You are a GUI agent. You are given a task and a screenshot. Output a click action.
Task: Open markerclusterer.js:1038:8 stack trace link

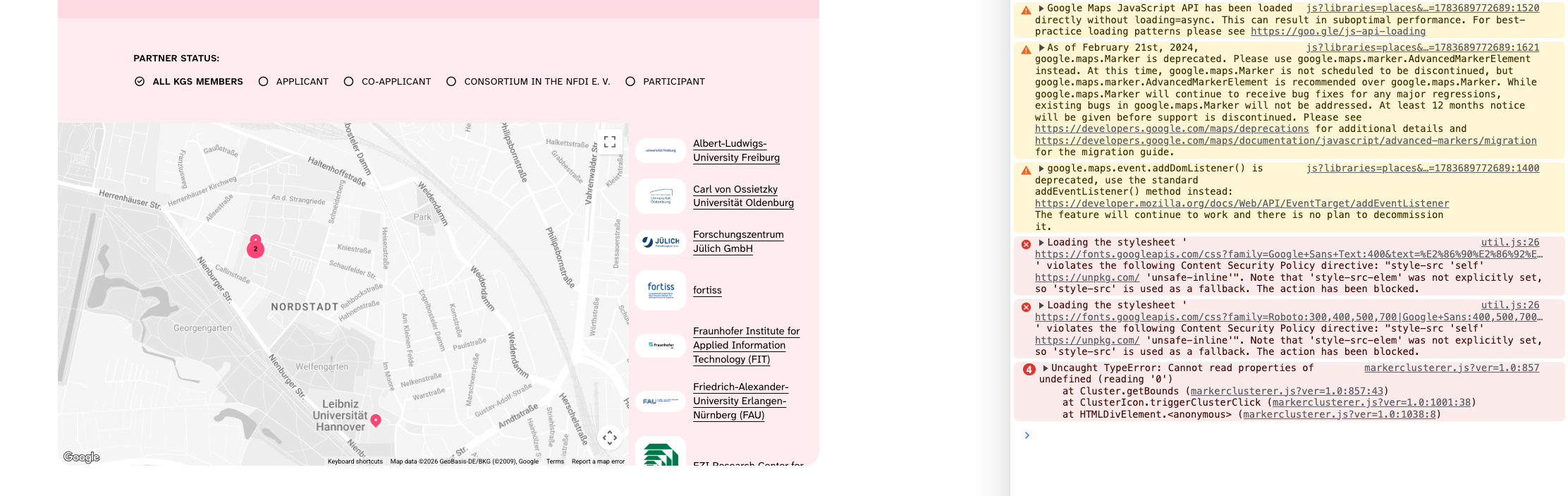click(1340, 415)
